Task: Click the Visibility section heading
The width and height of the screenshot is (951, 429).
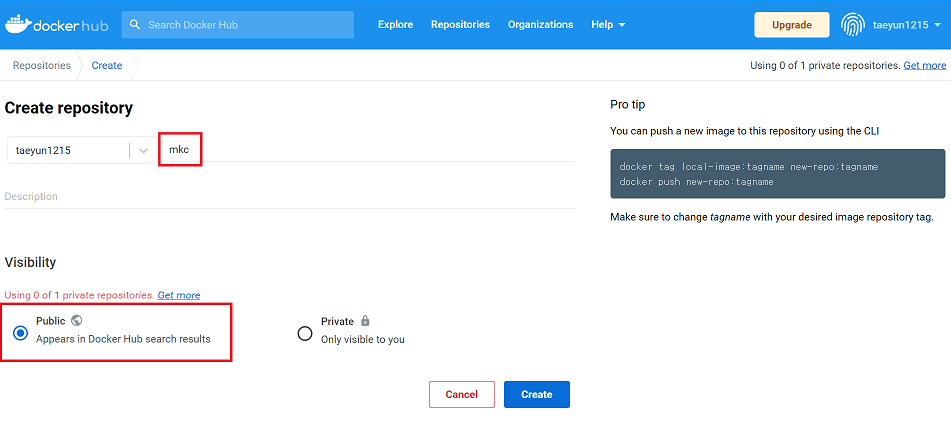Action: pos(30,262)
